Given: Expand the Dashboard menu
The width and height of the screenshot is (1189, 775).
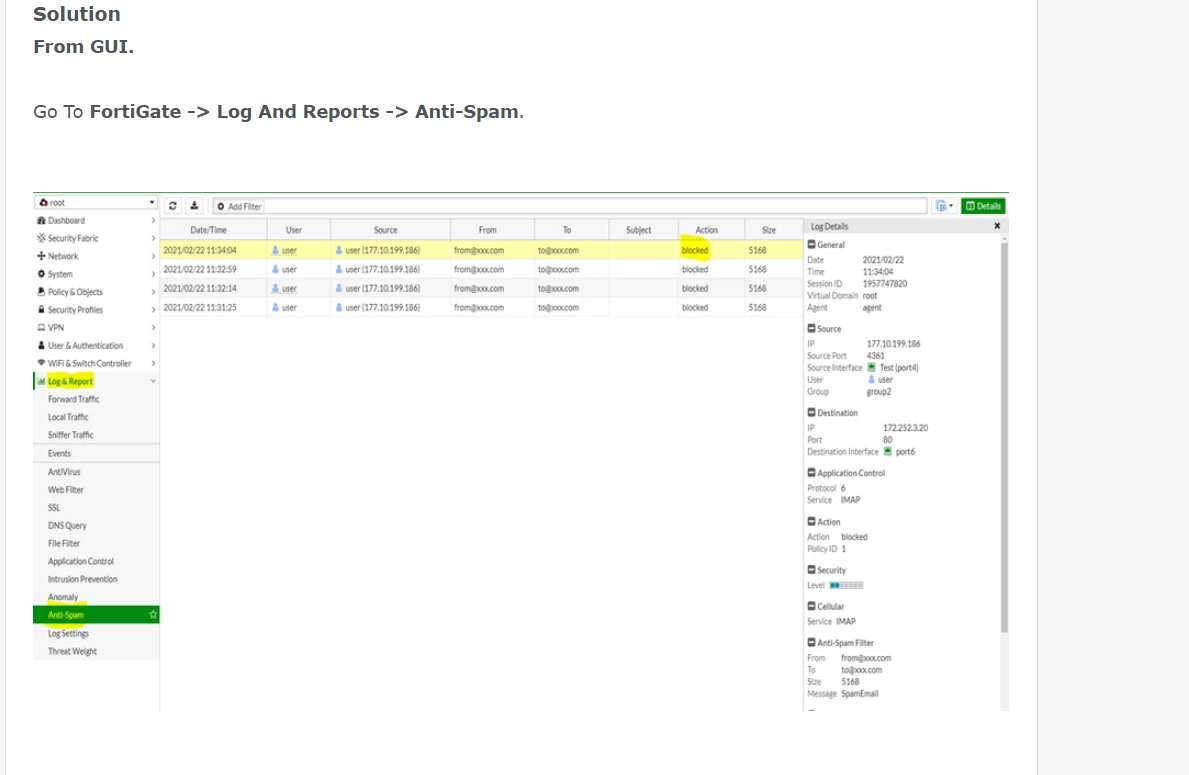Looking at the screenshot, I should 96,221.
